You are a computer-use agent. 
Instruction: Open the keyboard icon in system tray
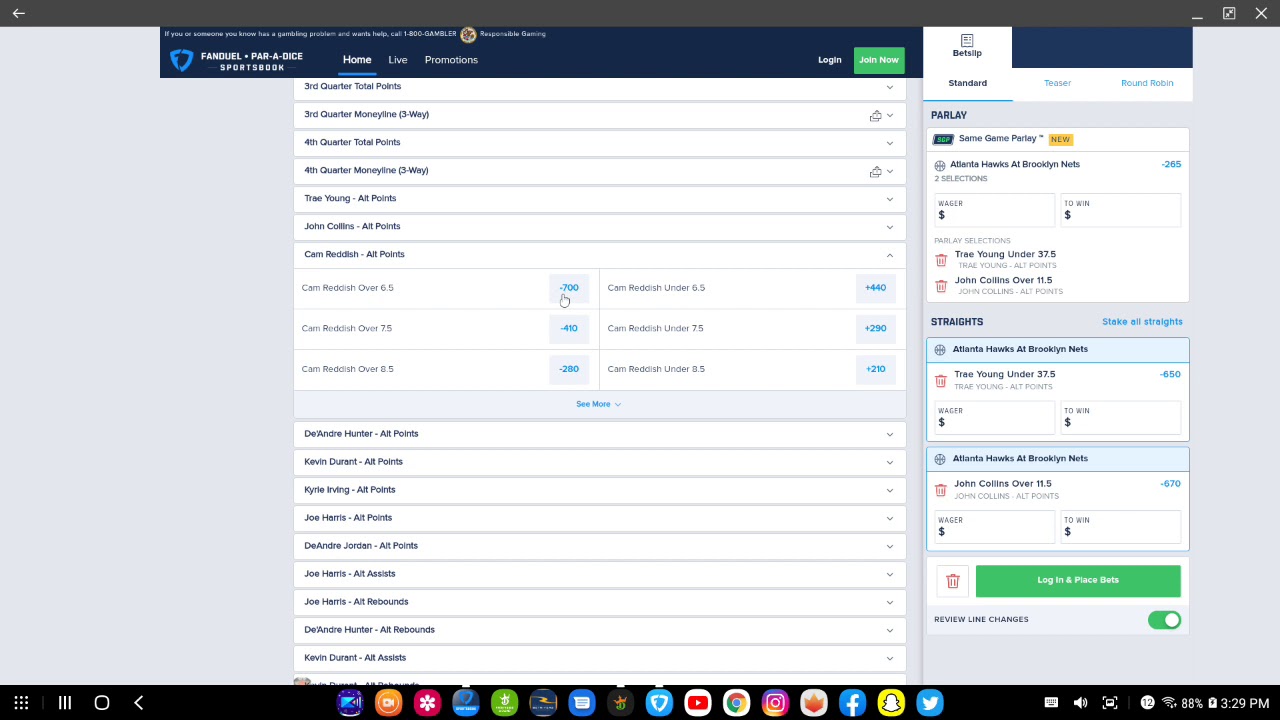[1051, 703]
